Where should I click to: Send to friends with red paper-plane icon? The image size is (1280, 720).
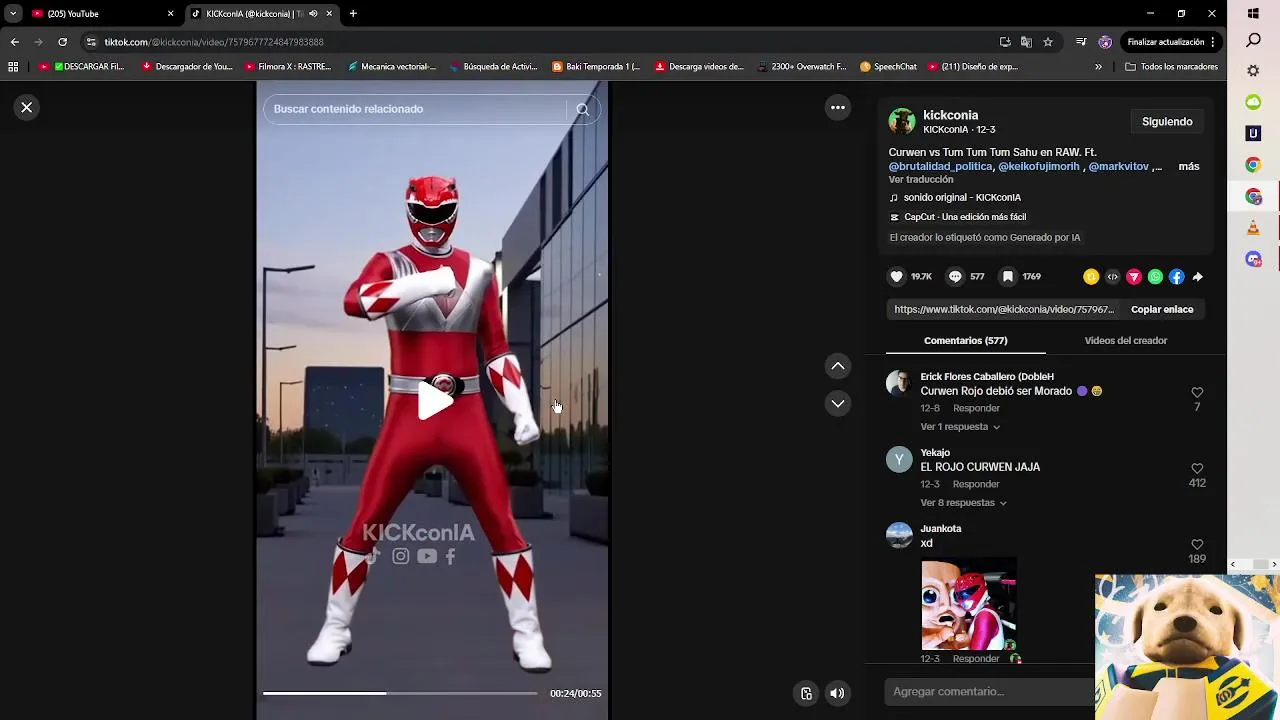pos(1134,277)
